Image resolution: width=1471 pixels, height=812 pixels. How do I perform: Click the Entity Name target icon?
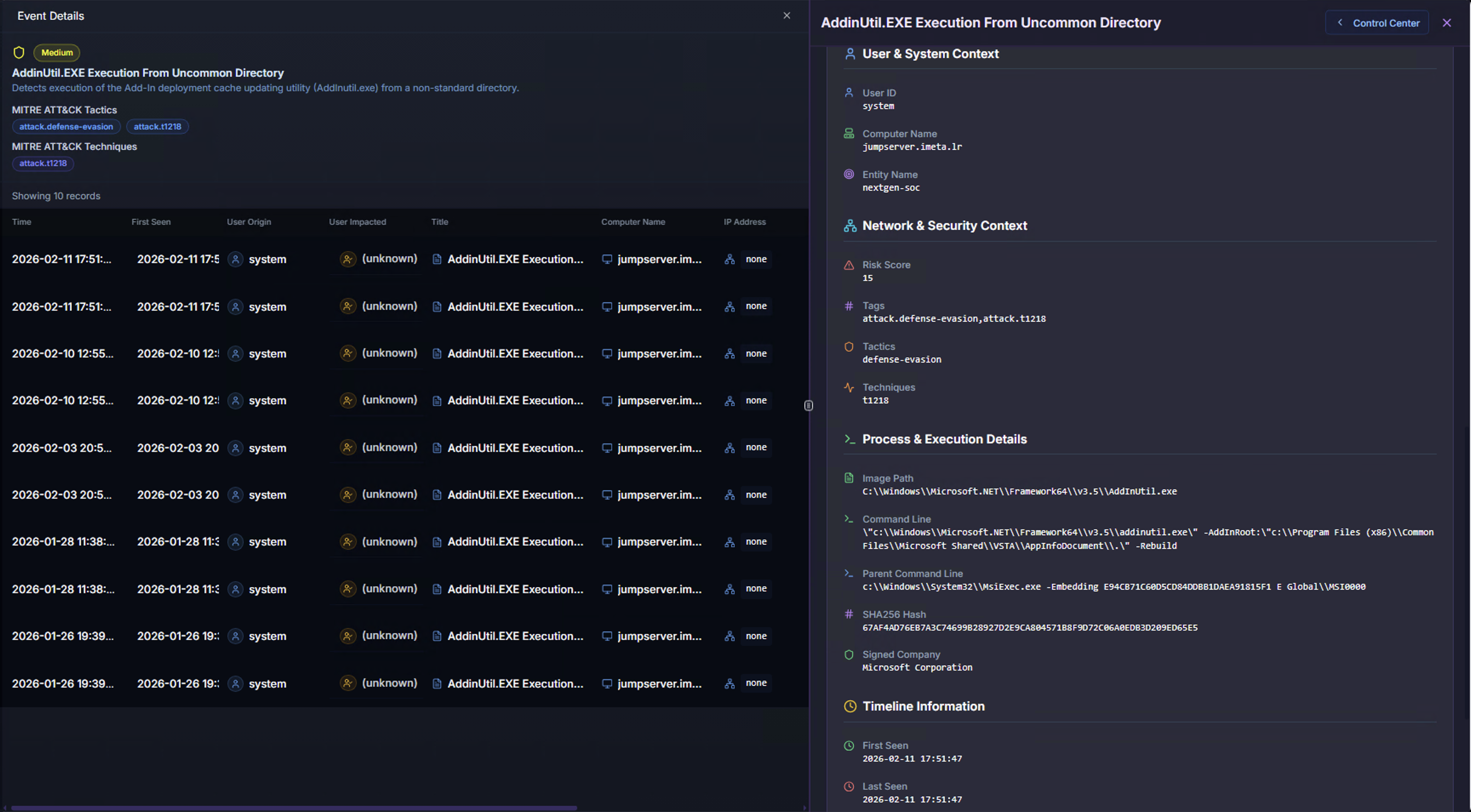click(849, 174)
